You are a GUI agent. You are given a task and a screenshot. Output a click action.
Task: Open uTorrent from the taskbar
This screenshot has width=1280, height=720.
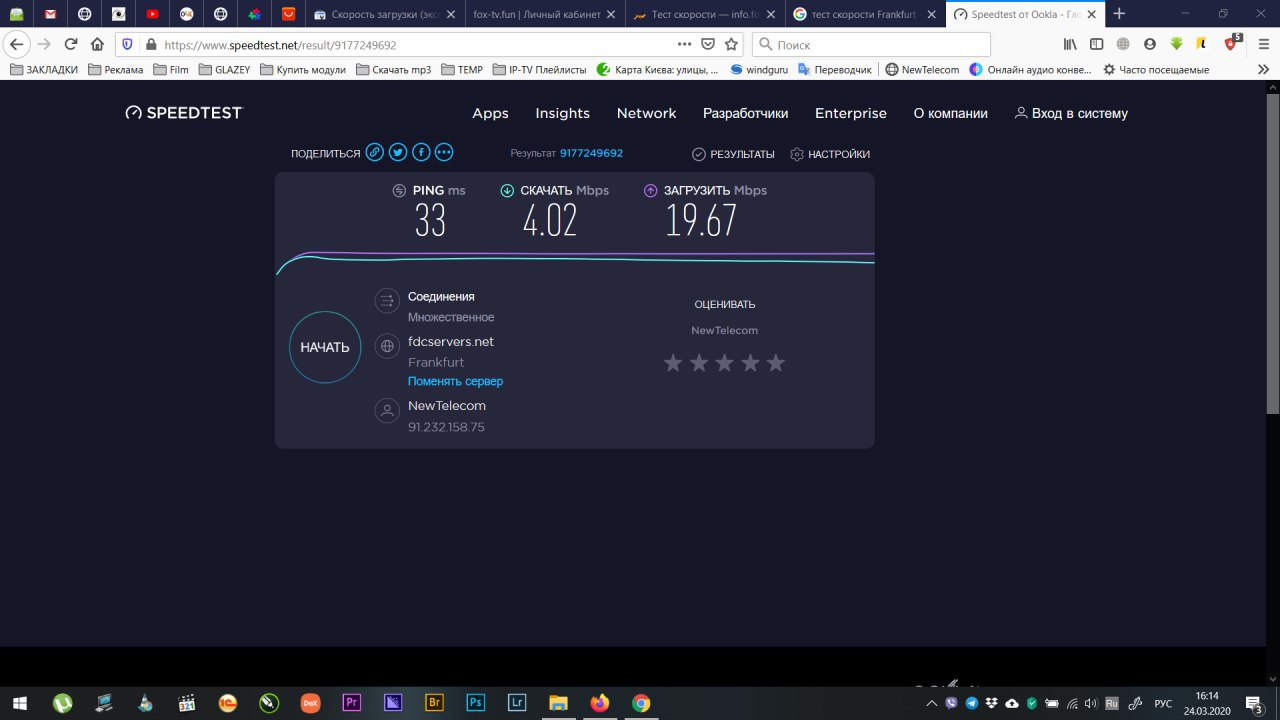tap(62, 703)
